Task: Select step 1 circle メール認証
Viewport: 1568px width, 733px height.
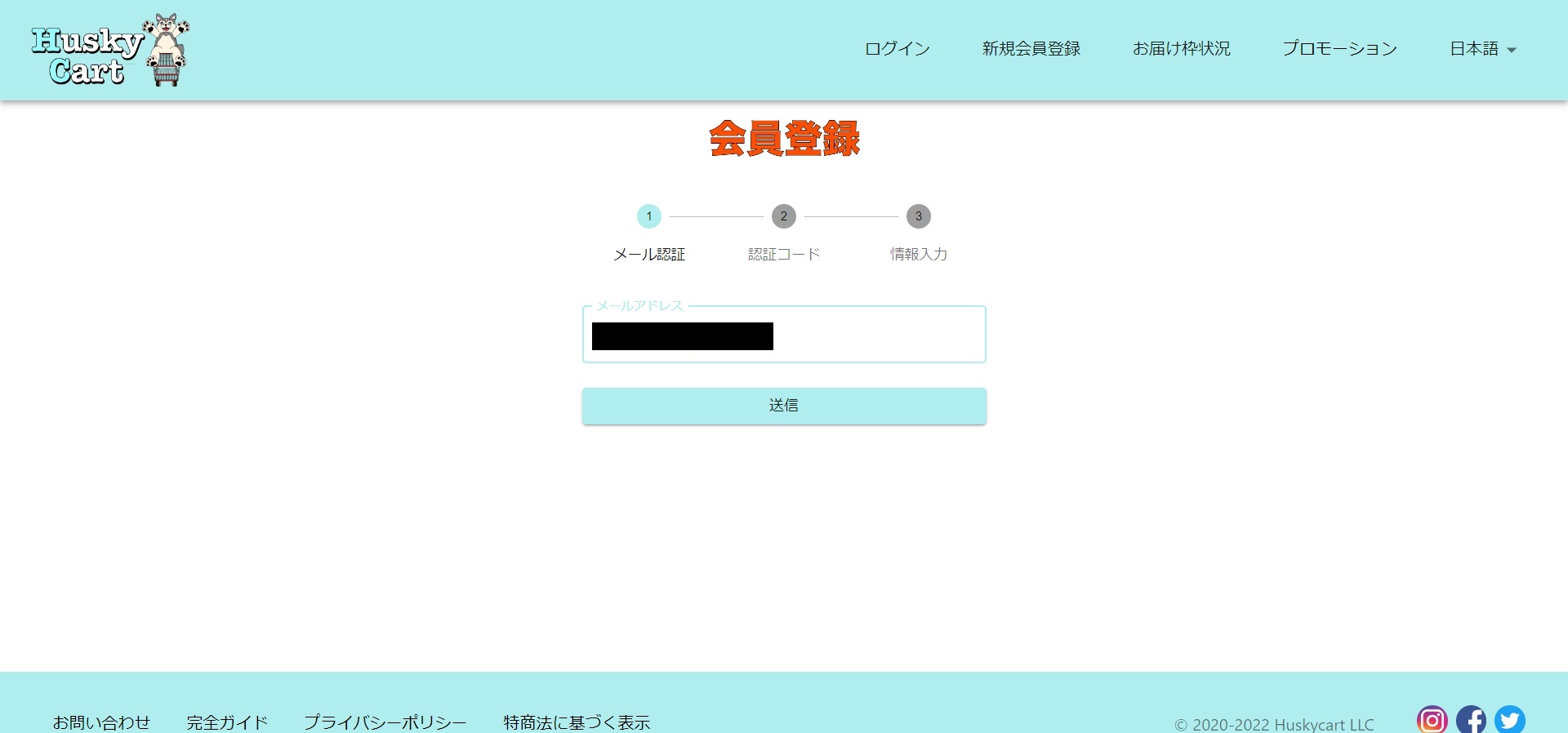Action: [649, 216]
